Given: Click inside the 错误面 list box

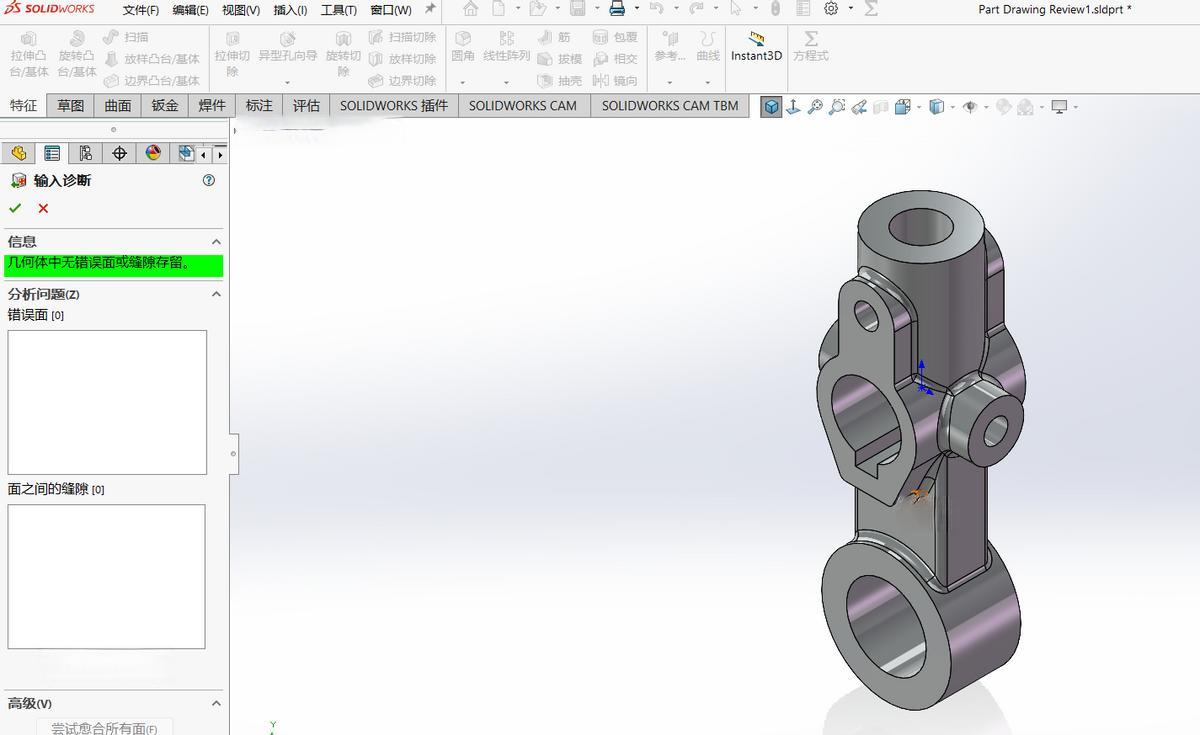Looking at the screenshot, I should pyautogui.click(x=107, y=402).
